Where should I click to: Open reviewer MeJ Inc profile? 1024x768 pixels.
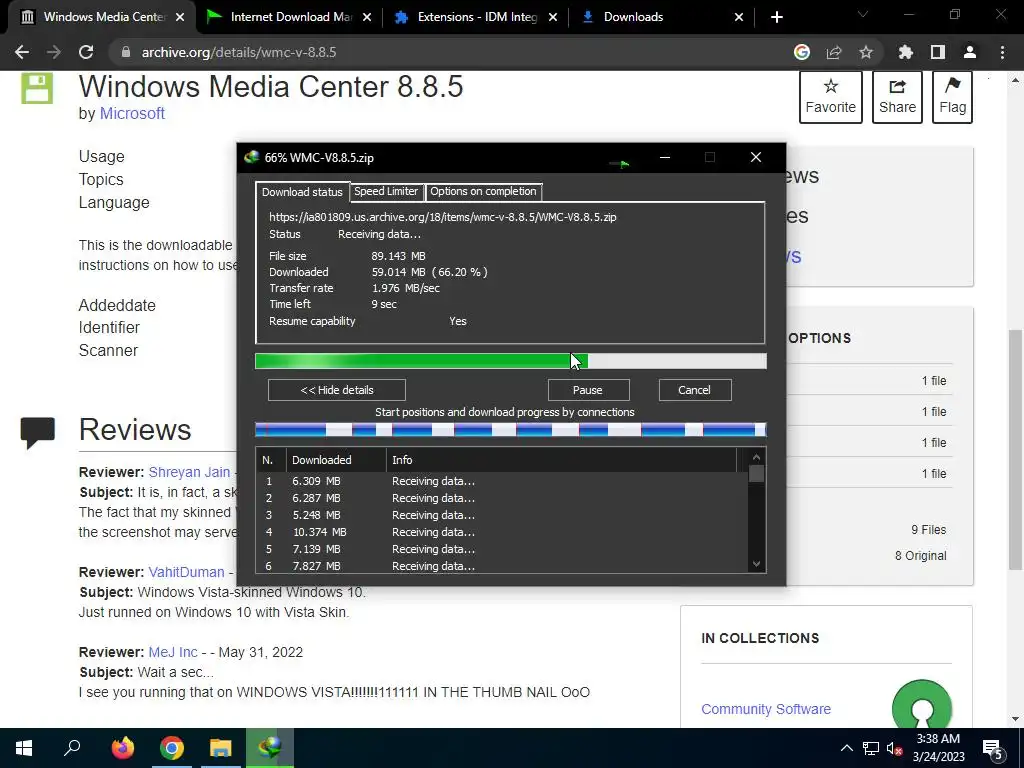click(172, 652)
